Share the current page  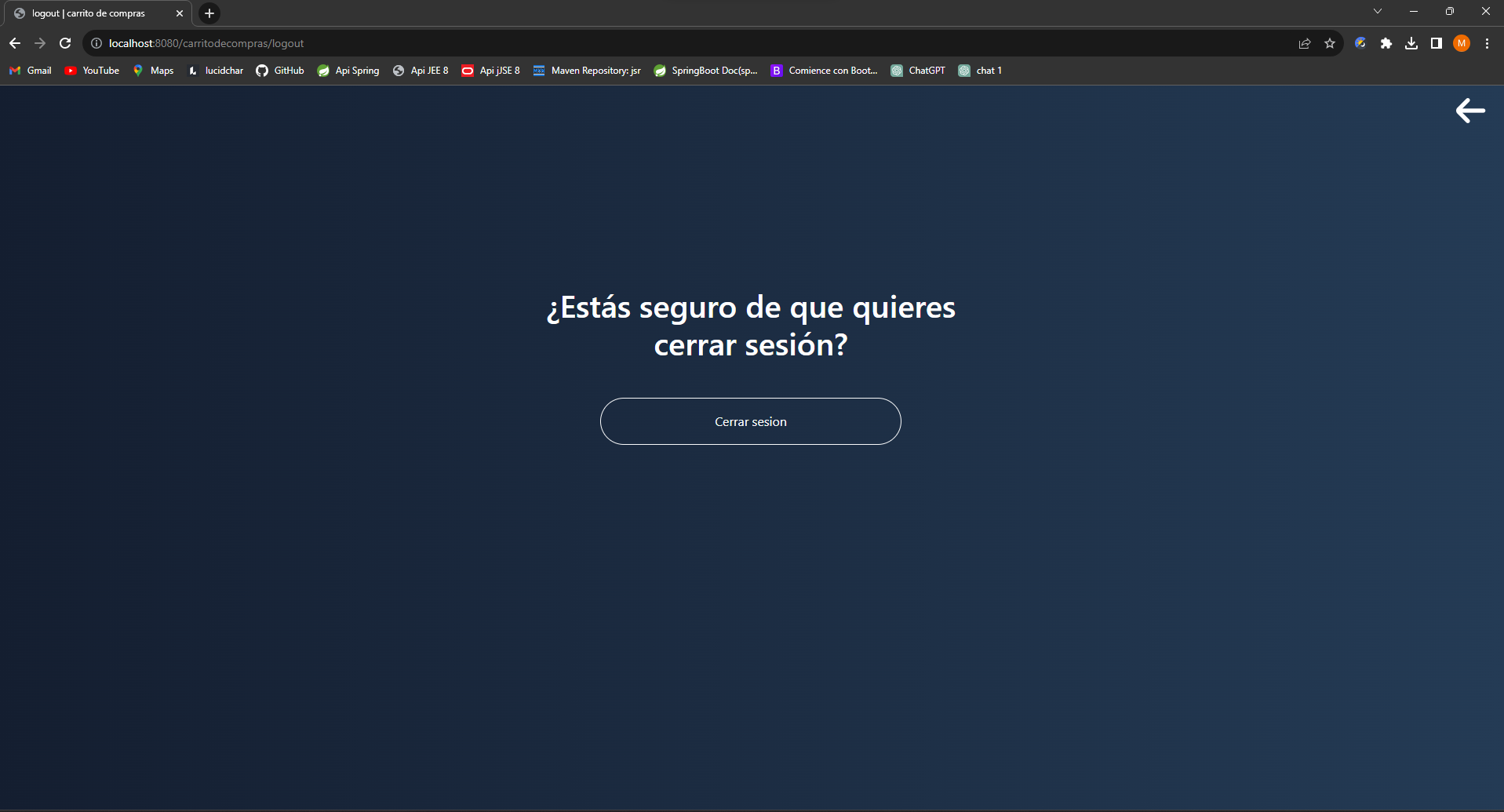coord(1305,43)
